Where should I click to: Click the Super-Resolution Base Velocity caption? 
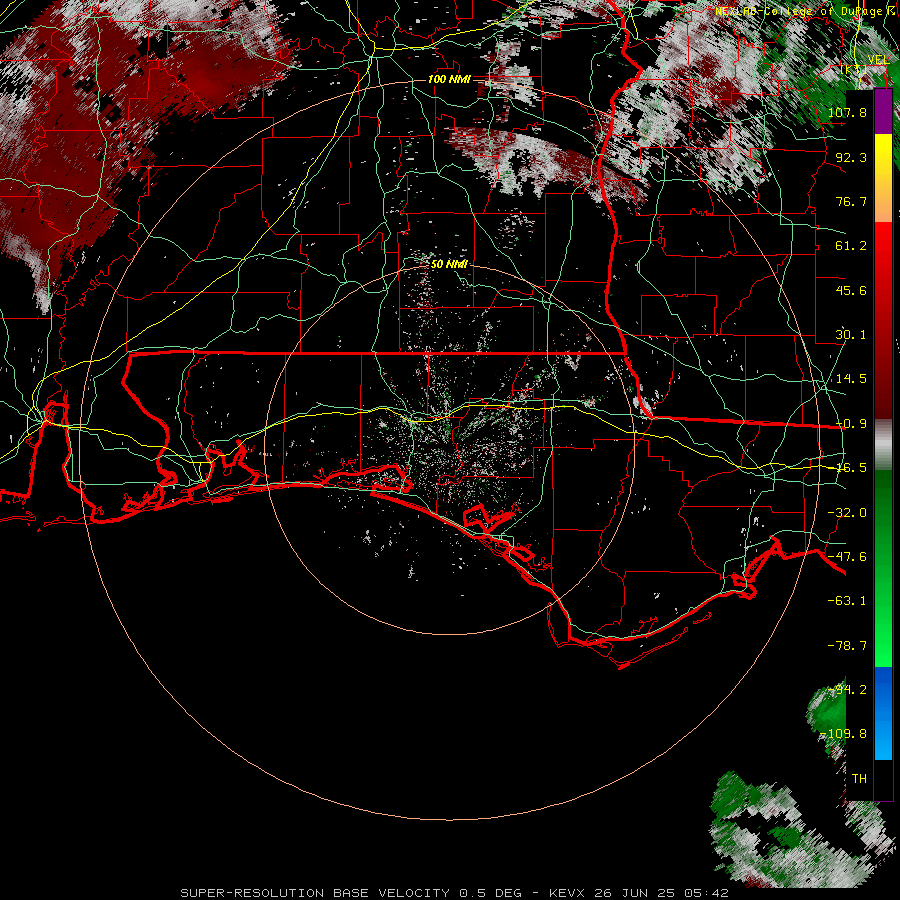pos(454,893)
